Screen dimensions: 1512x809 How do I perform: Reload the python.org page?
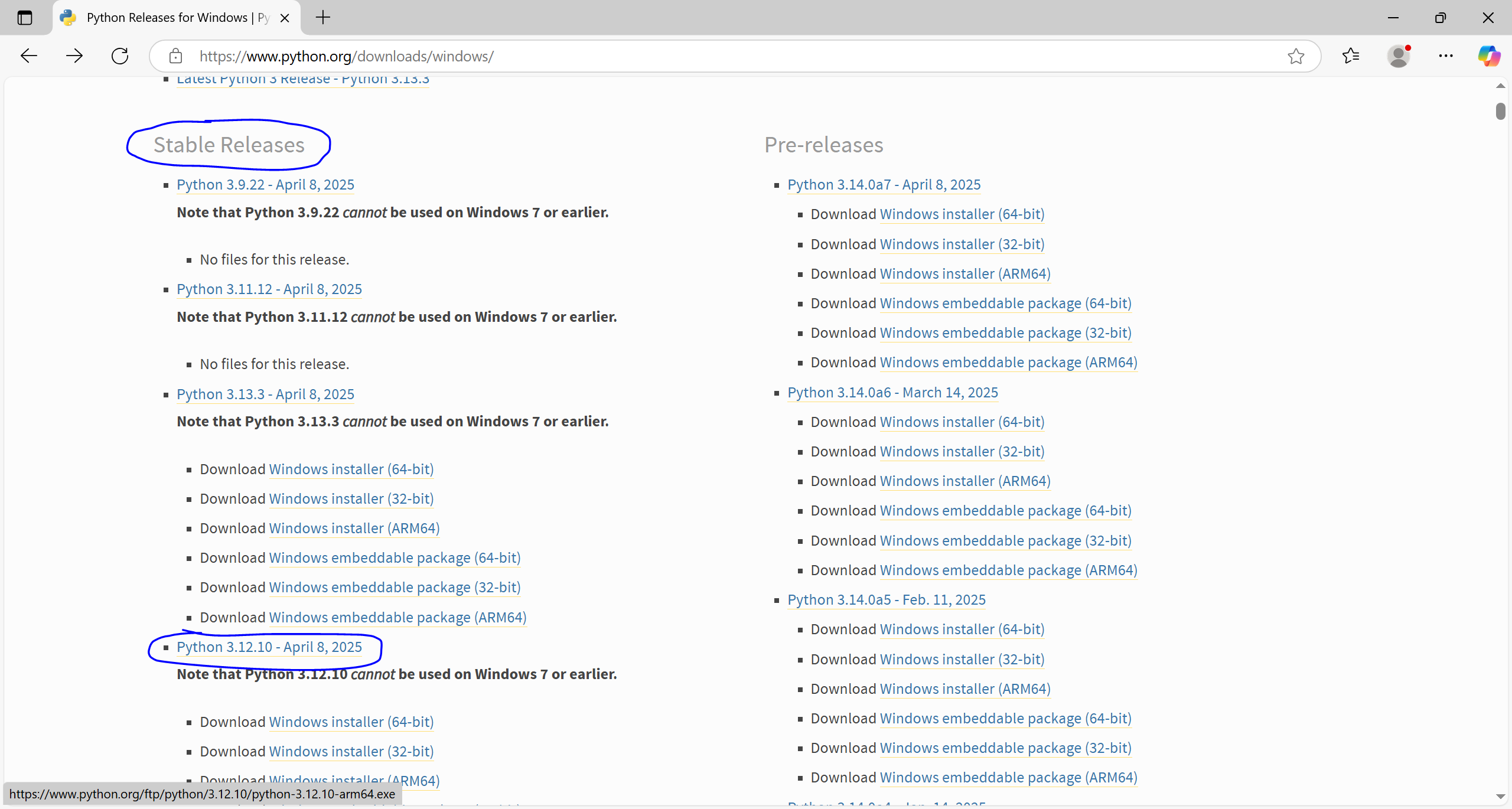[120, 56]
